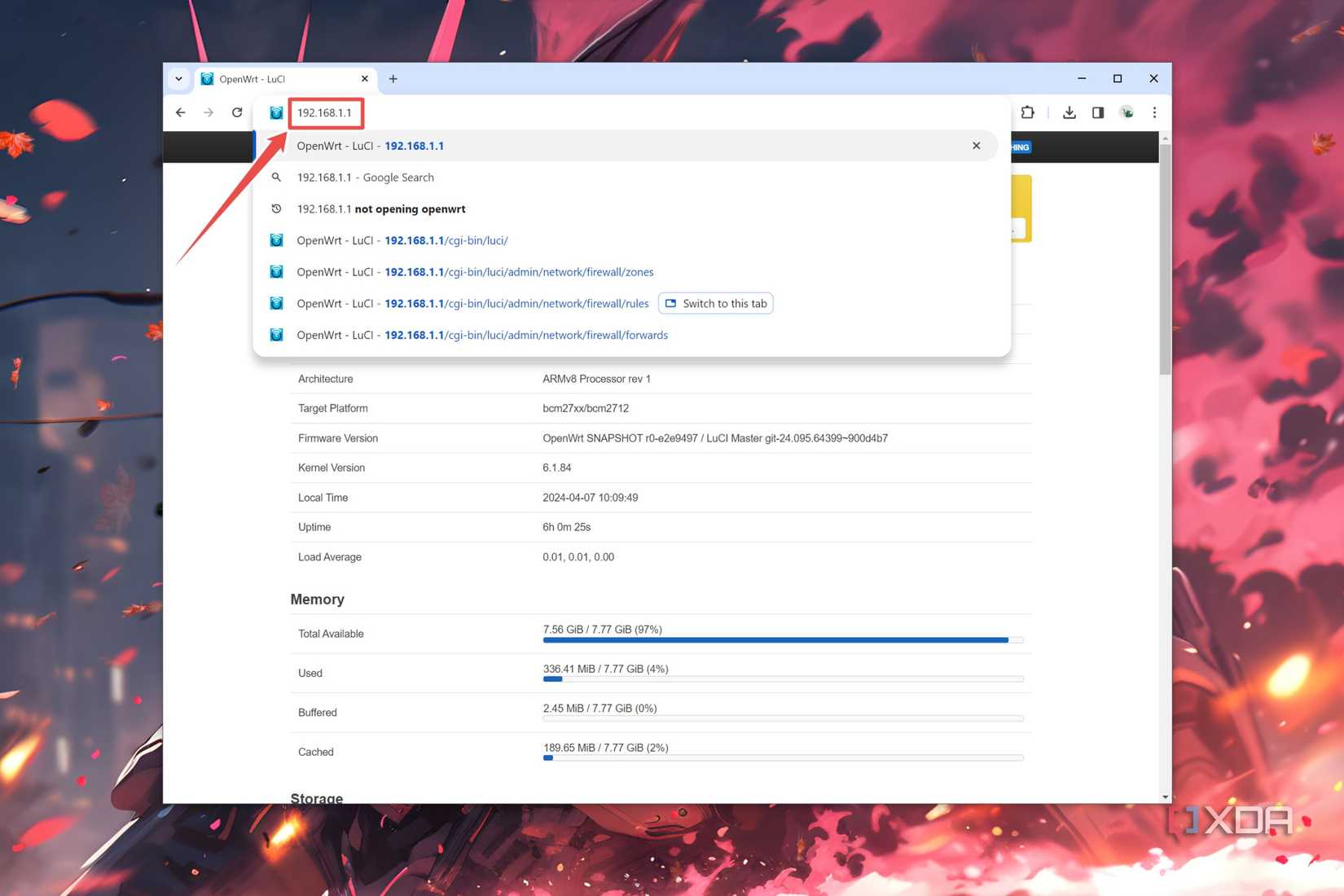Click the Firmware Version row label
The height and width of the screenshot is (896, 1344).
coord(338,438)
